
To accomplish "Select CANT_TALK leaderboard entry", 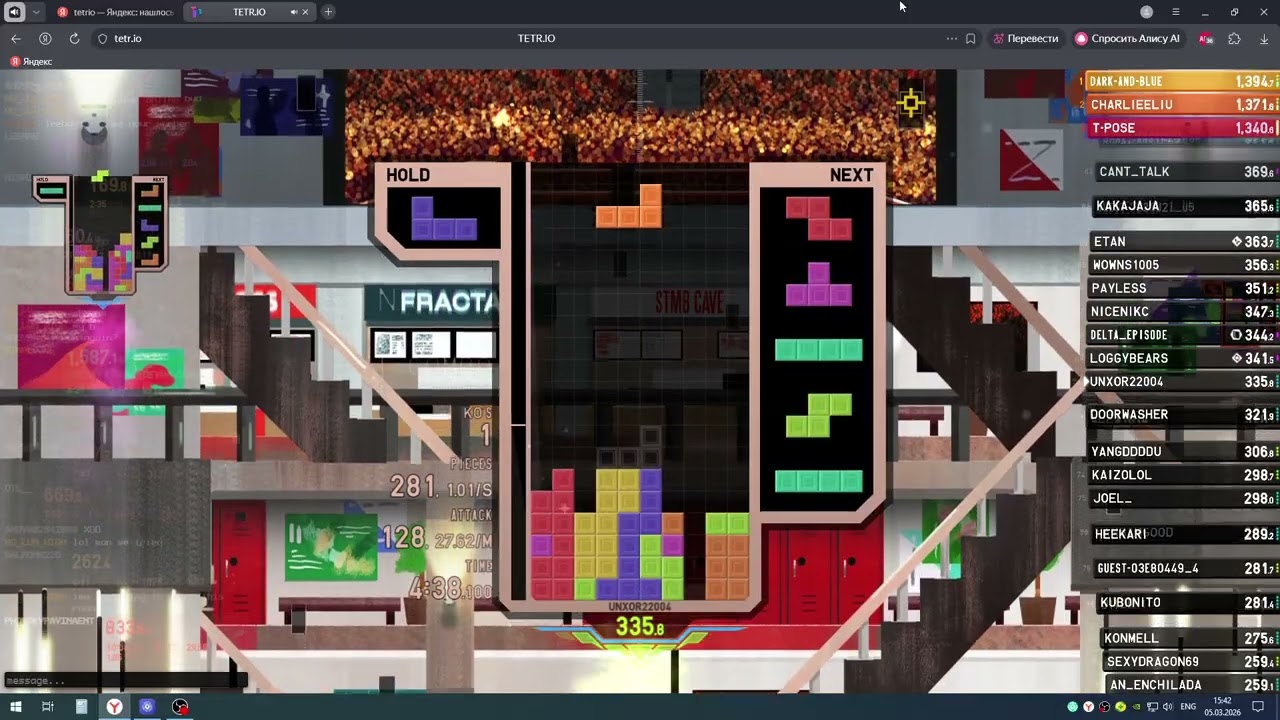I will [x=1185, y=172].
